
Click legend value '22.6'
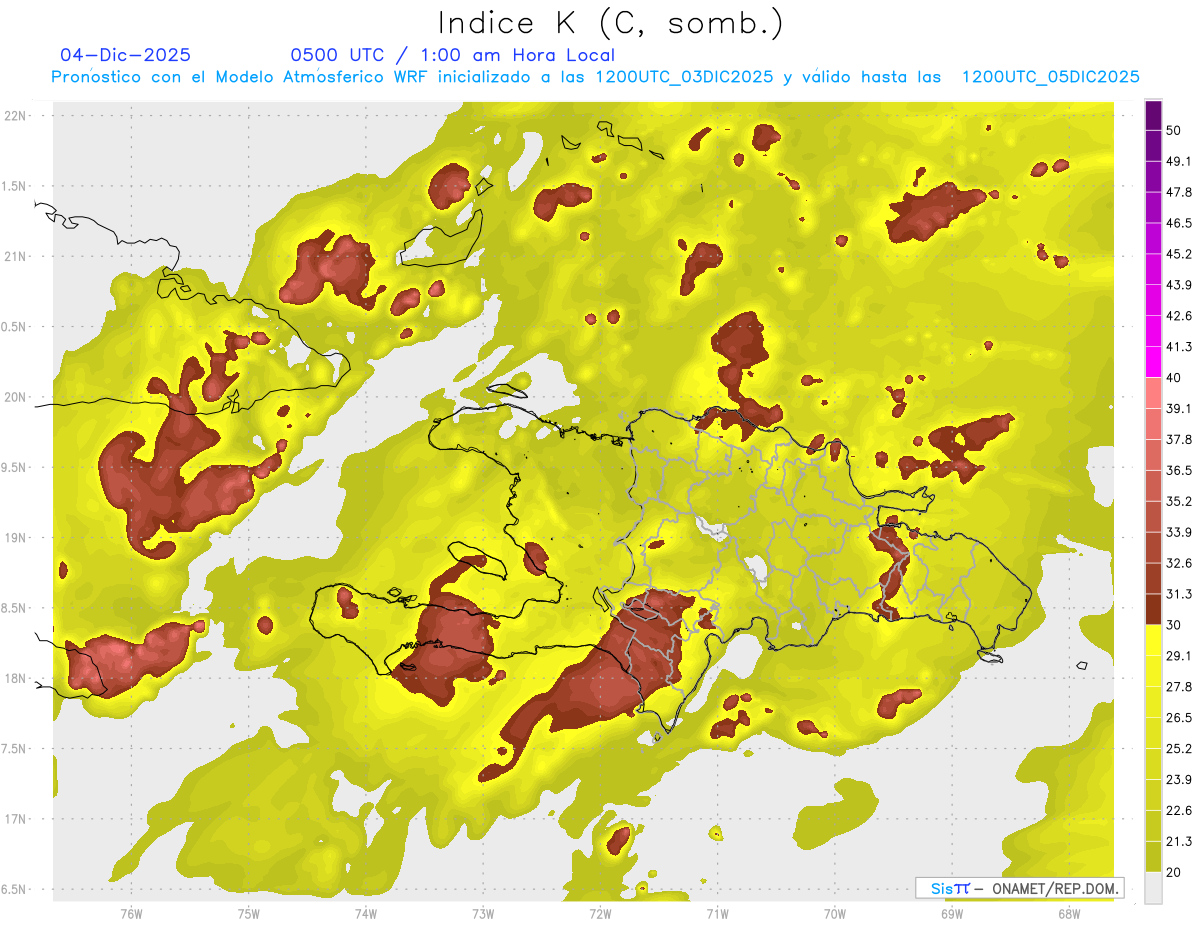[x=1178, y=811]
